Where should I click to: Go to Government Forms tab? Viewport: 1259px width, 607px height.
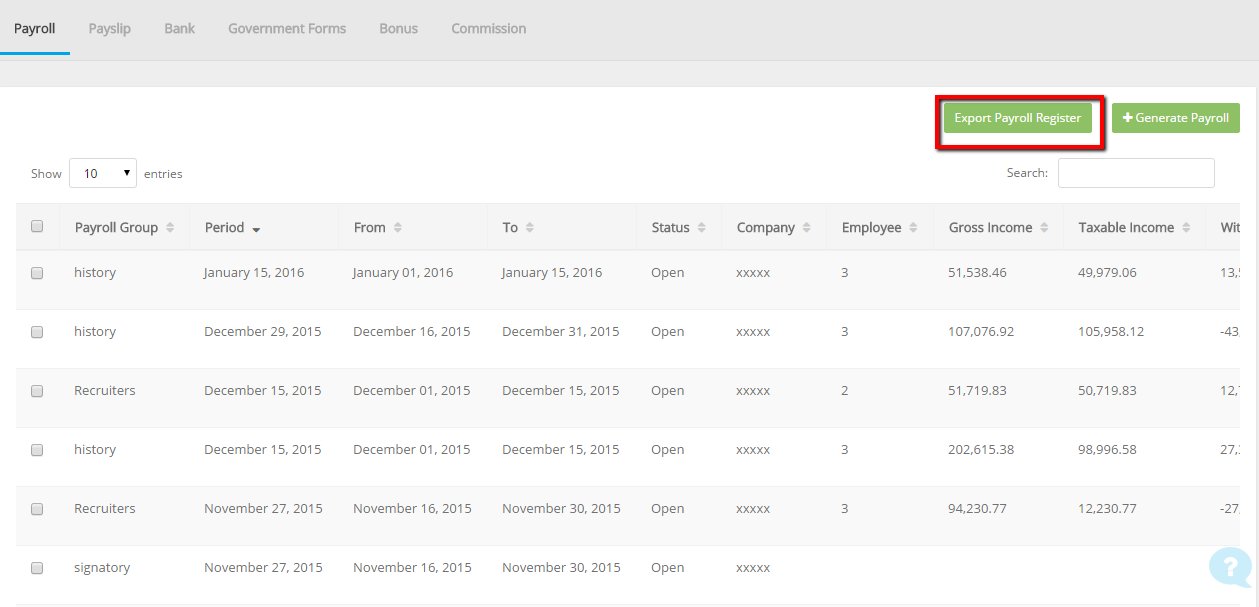tap(287, 28)
